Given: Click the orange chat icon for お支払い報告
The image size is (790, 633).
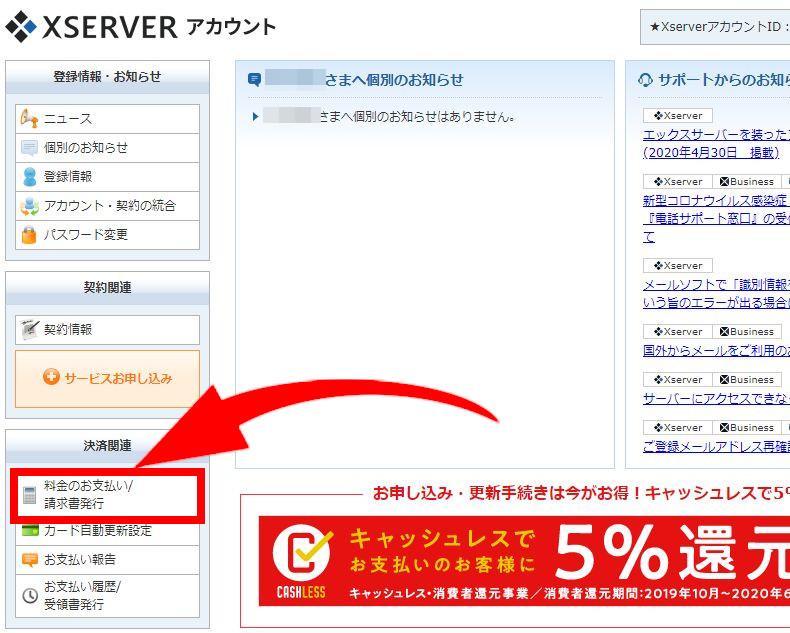Looking at the screenshot, I should click(x=30, y=559).
